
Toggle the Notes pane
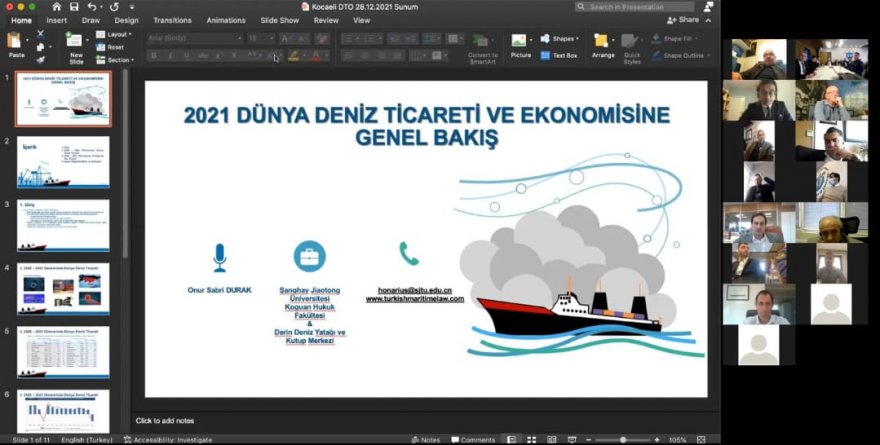point(425,439)
